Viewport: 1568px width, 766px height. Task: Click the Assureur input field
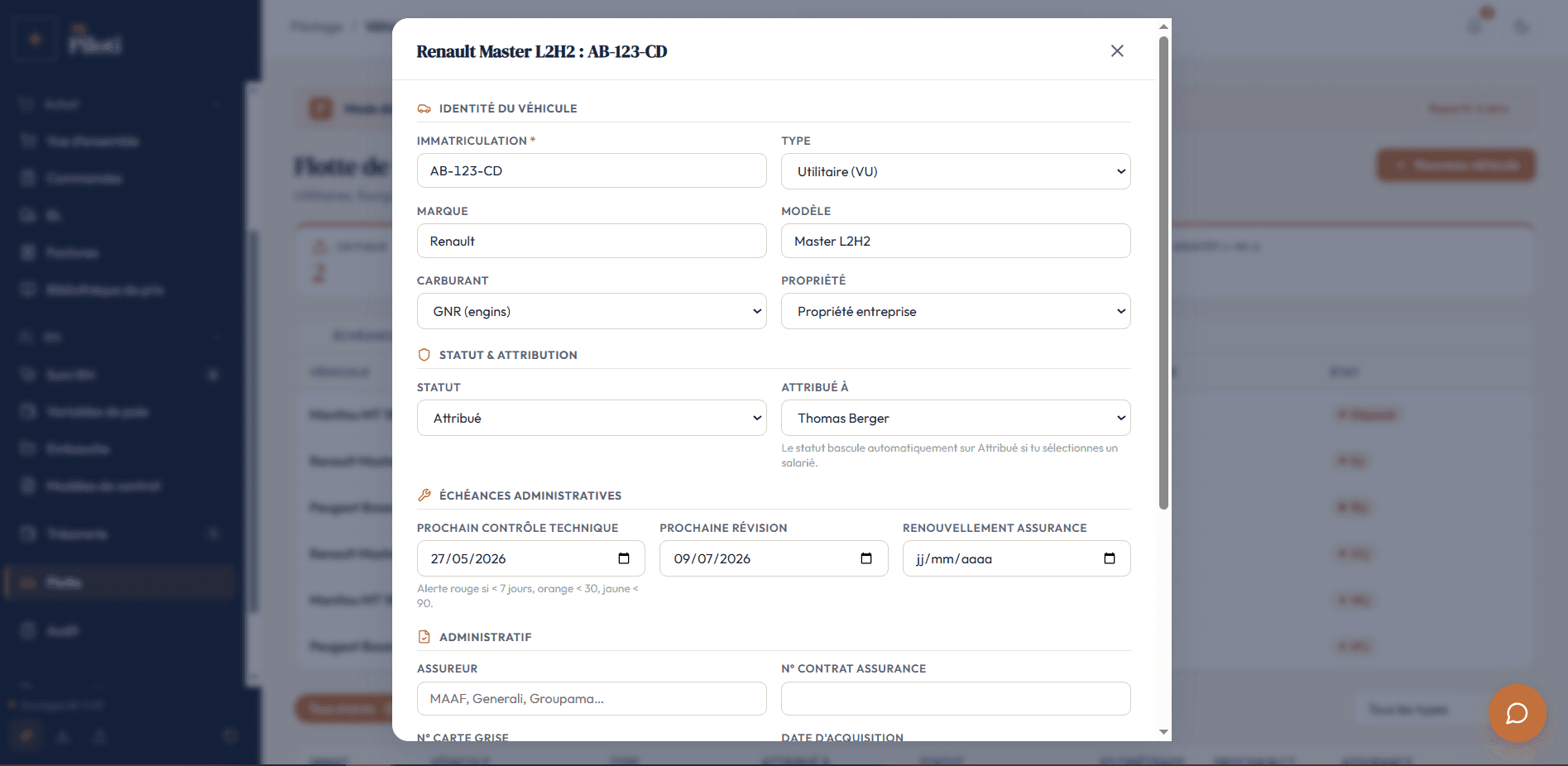click(x=592, y=698)
